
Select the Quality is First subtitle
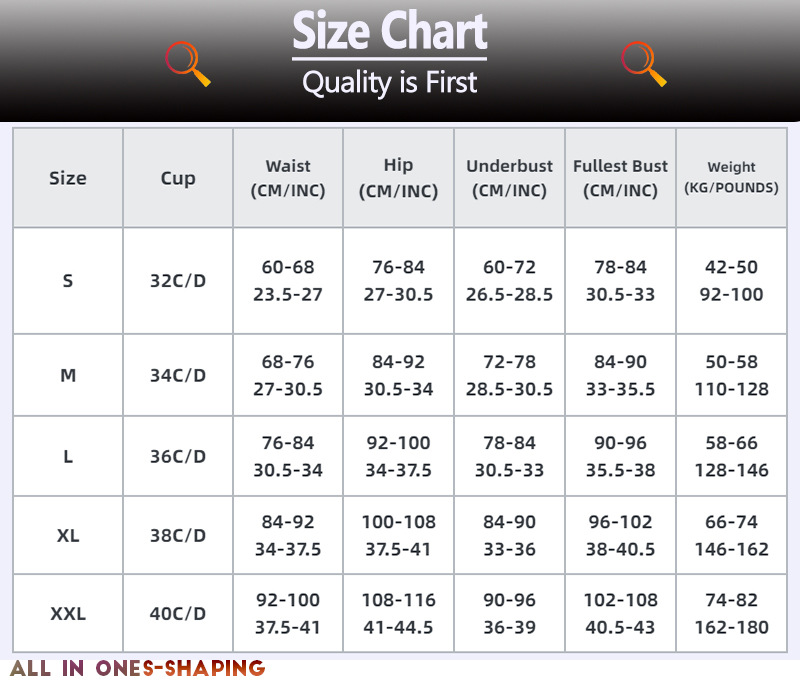(x=390, y=82)
